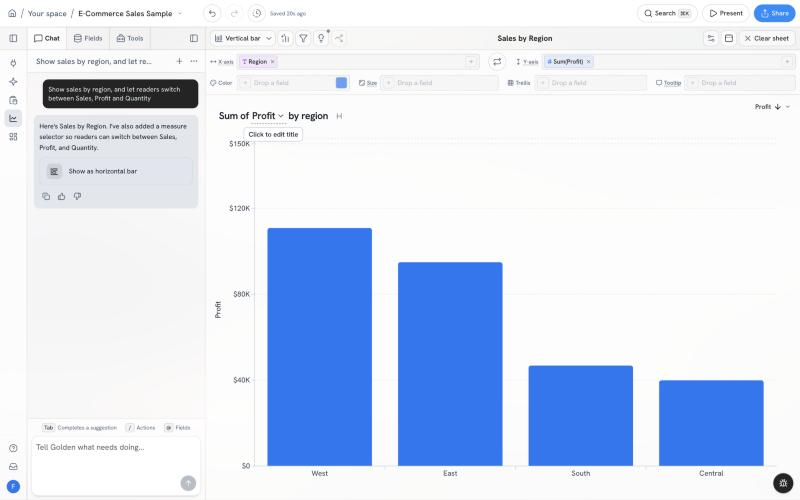
Task: Open Trellis field add dropdown
Action: point(543,83)
